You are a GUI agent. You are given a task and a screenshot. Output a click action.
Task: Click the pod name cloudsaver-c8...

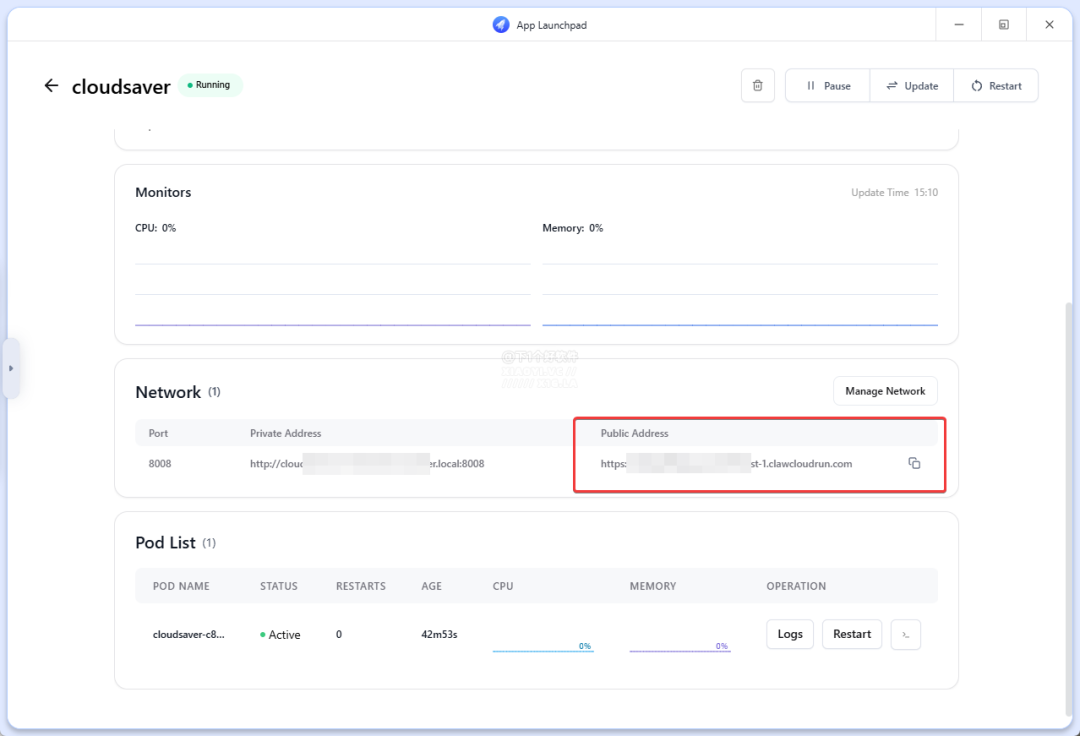(x=188, y=635)
